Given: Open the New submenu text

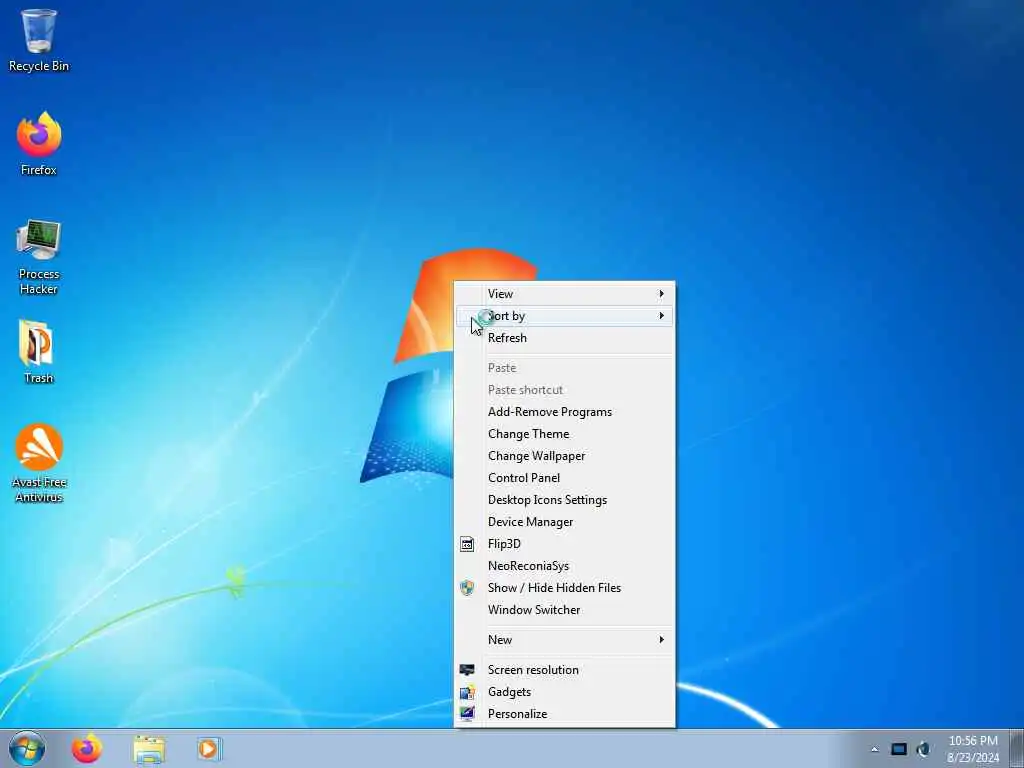Looking at the screenshot, I should (x=500, y=640).
